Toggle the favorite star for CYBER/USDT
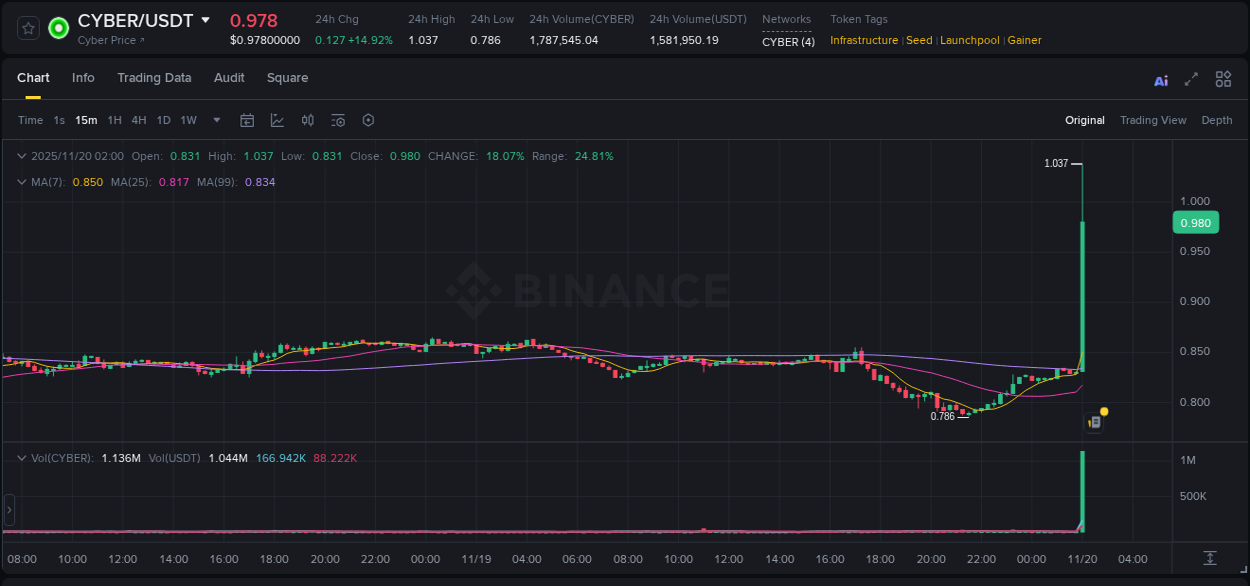The height and width of the screenshot is (586, 1250). [x=27, y=27]
